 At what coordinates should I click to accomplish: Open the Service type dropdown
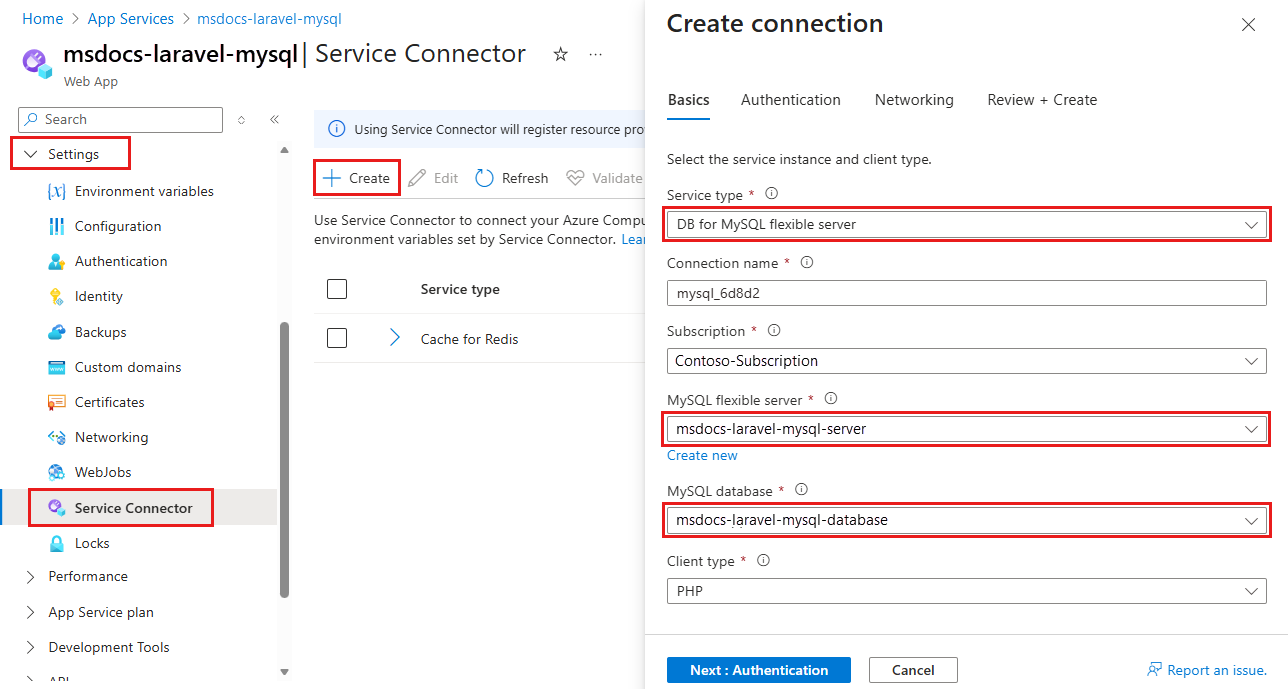[967, 224]
